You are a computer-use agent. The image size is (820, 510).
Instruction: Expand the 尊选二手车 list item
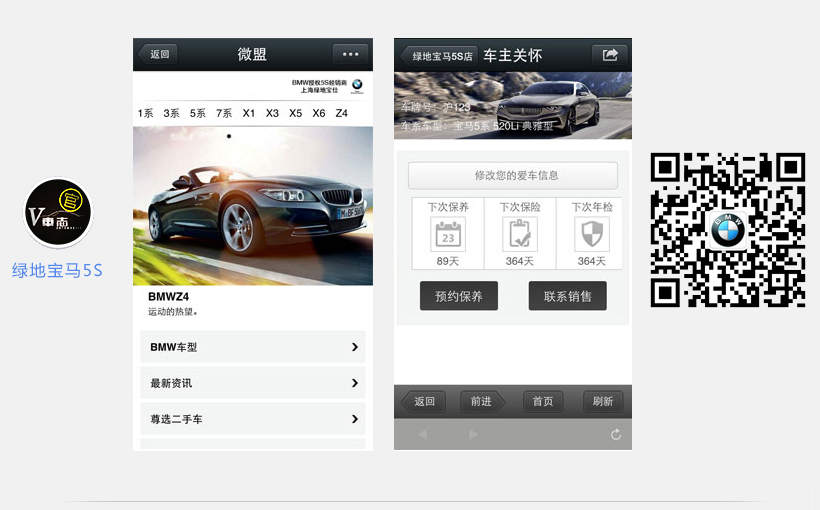[x=253, y=419]
